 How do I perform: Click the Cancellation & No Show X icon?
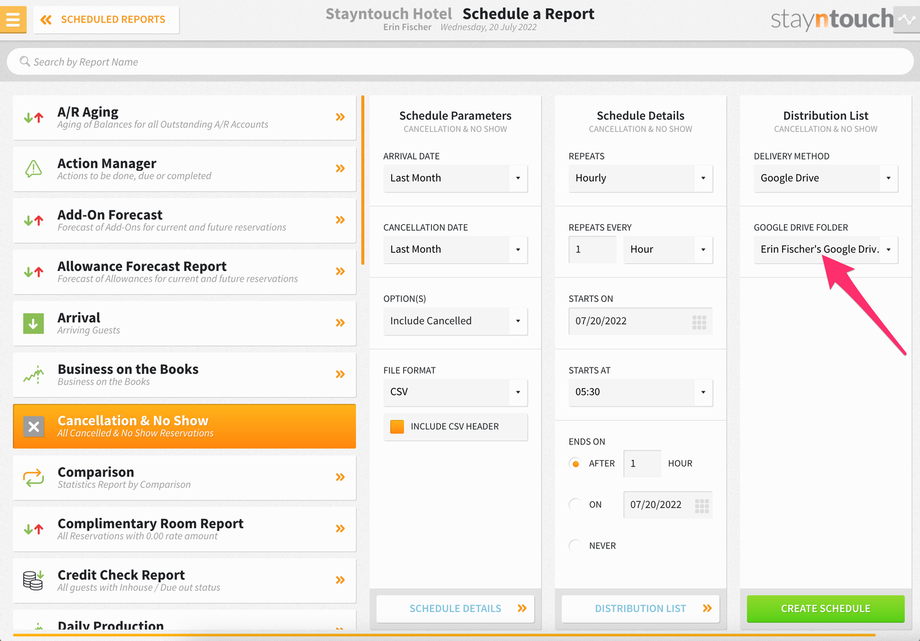coord(33,426)
